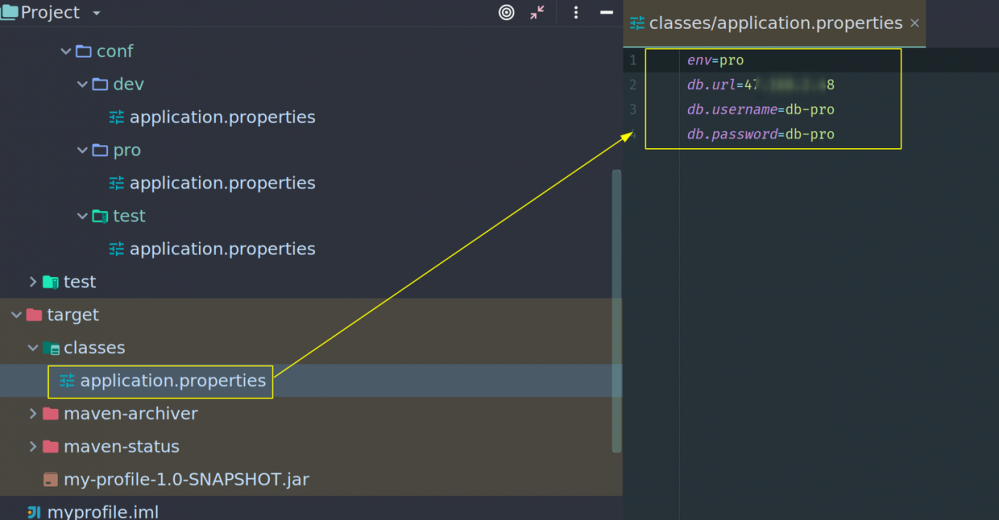Collapse the conf folder
The width and height of the screenshot is (999, 520).
(66, 52)
